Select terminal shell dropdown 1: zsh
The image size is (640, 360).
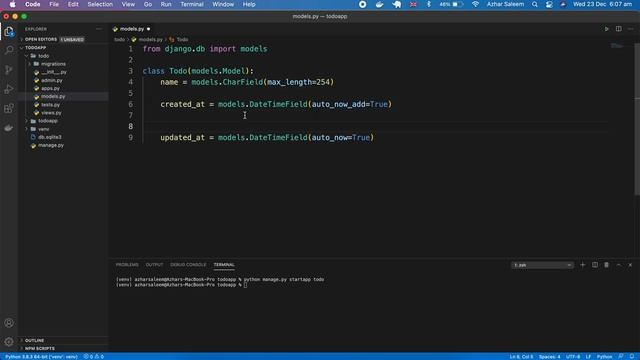click(542, 265)
